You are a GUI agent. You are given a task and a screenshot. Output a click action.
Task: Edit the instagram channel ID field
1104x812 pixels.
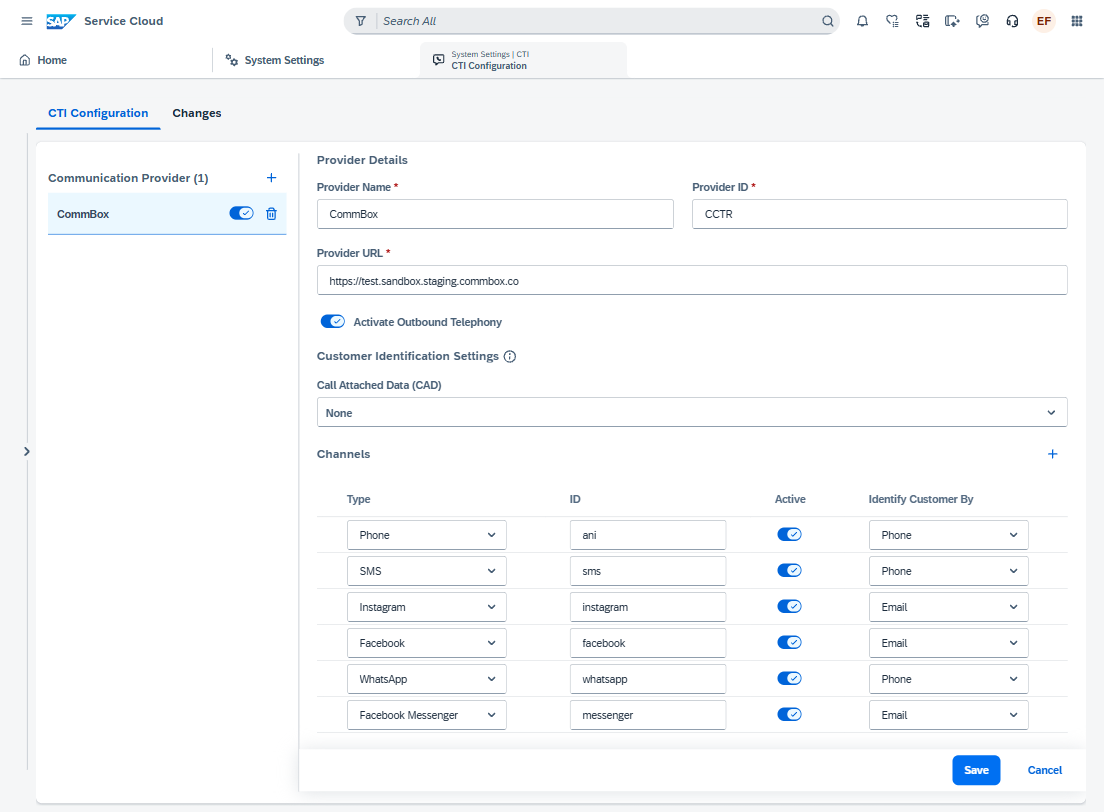click(x=648, y=607)
